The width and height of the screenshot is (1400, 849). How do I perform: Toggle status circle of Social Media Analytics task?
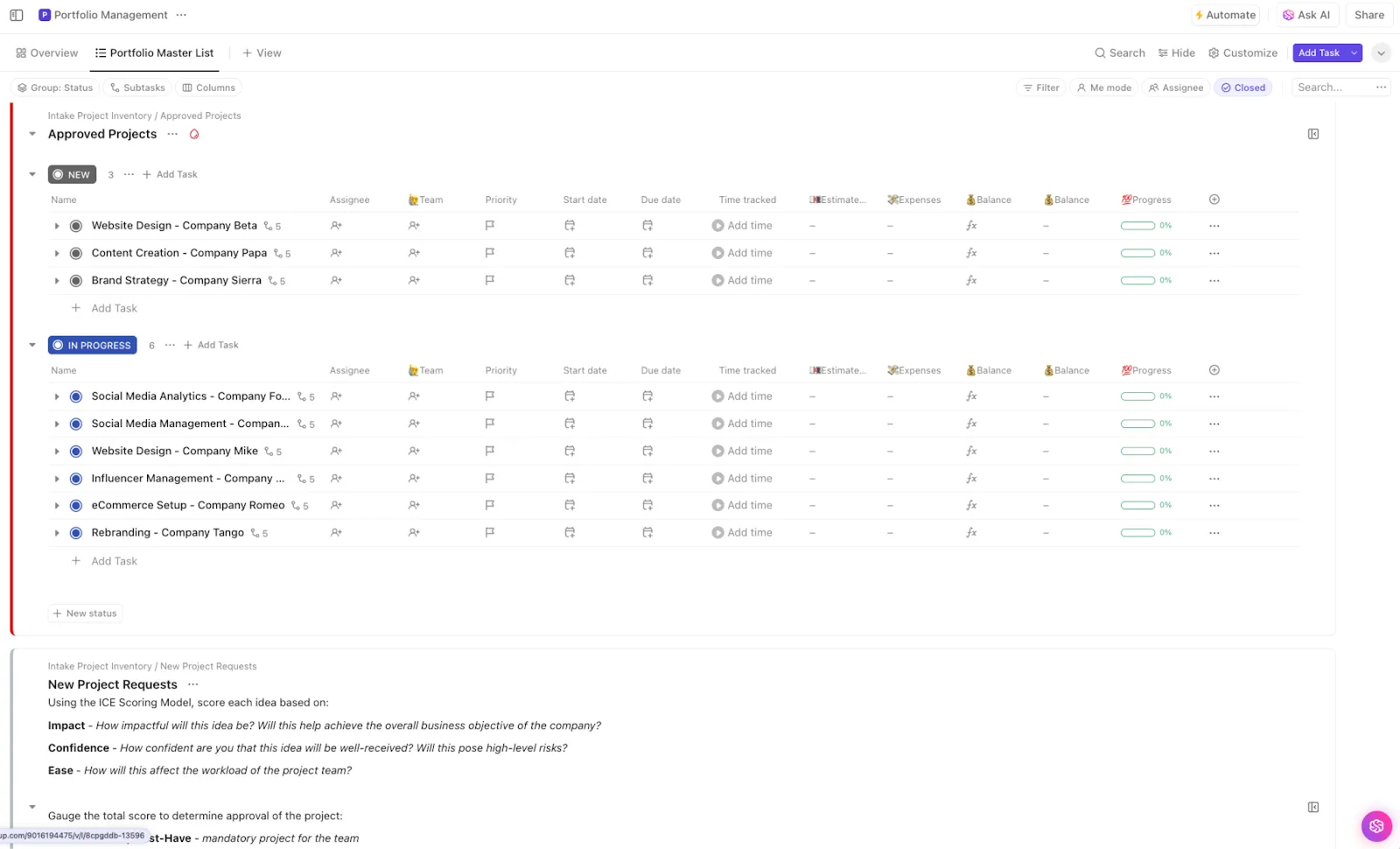tap(76, 396)
